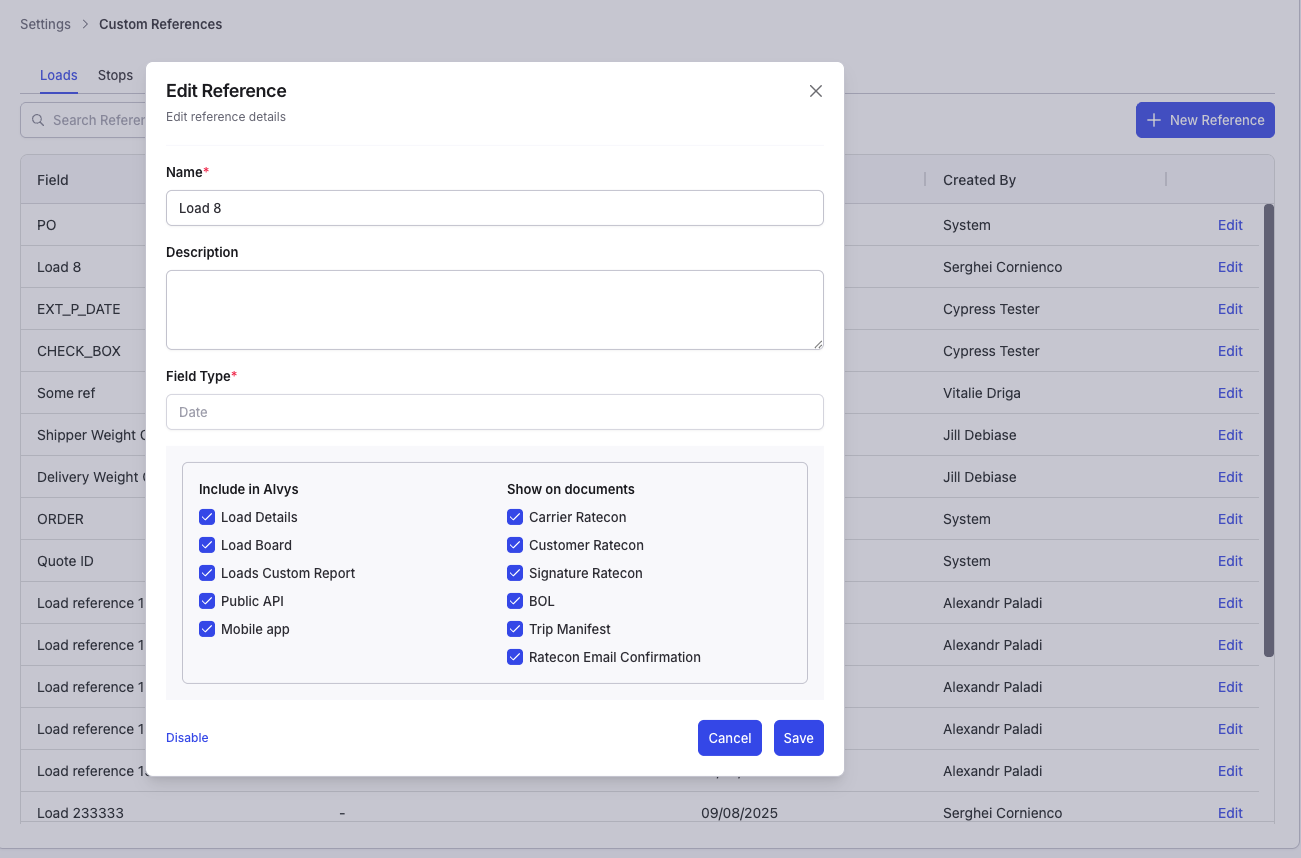Toggle the Mobile app checkbox
The width and height of the screenshot is (1301, 858).
[207, 629]
